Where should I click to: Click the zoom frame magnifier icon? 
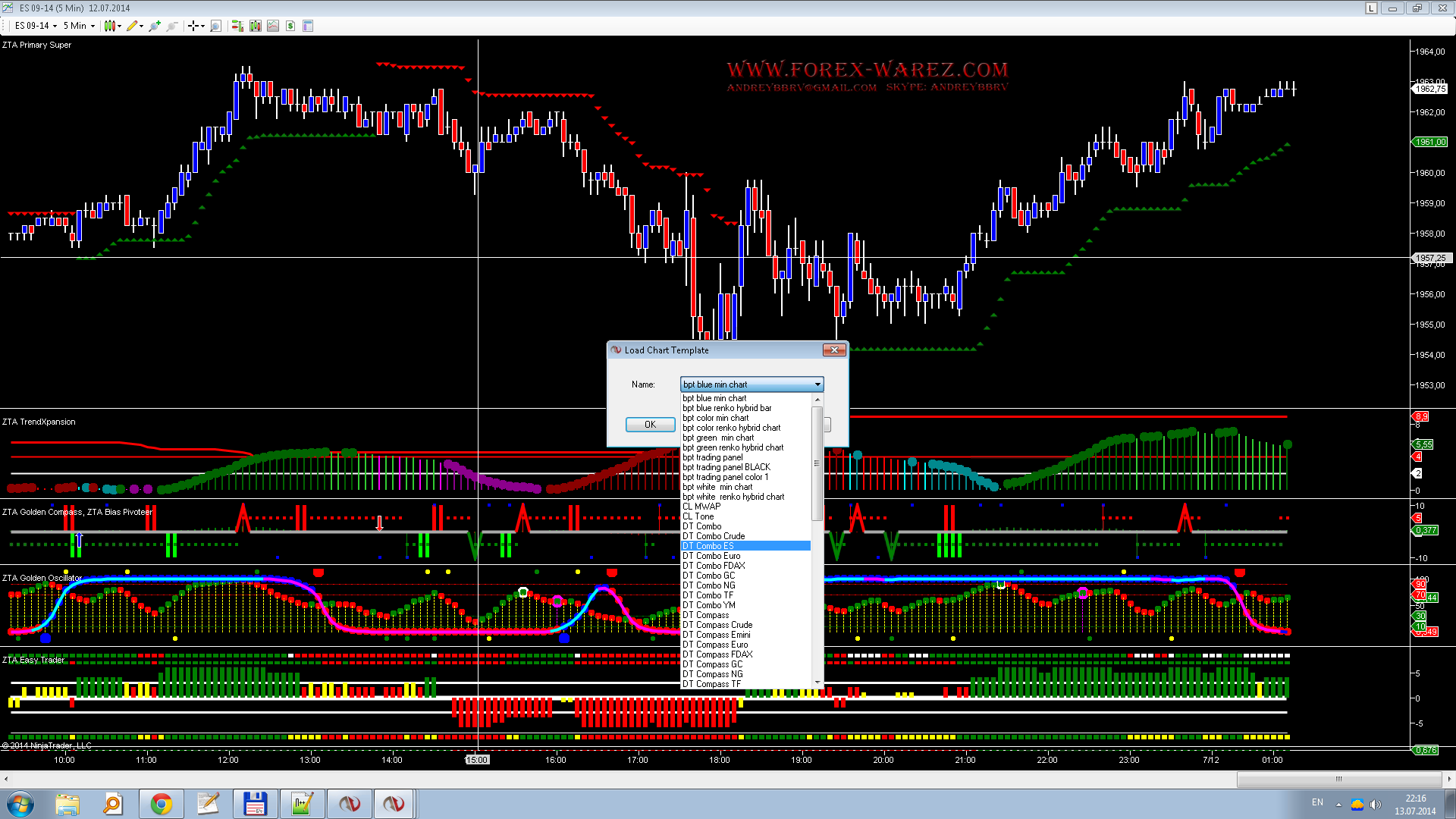(x=215, y=26)
